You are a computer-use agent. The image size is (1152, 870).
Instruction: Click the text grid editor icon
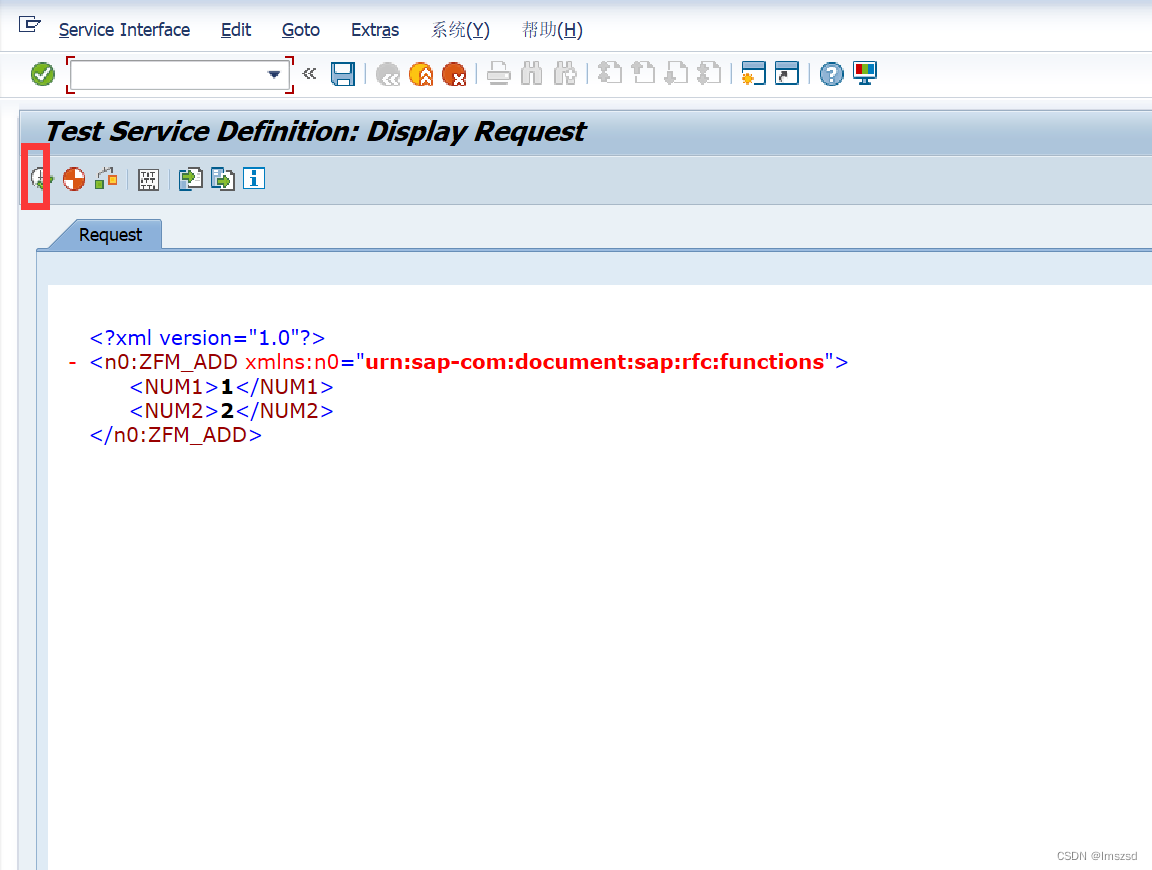click(148, 179)
